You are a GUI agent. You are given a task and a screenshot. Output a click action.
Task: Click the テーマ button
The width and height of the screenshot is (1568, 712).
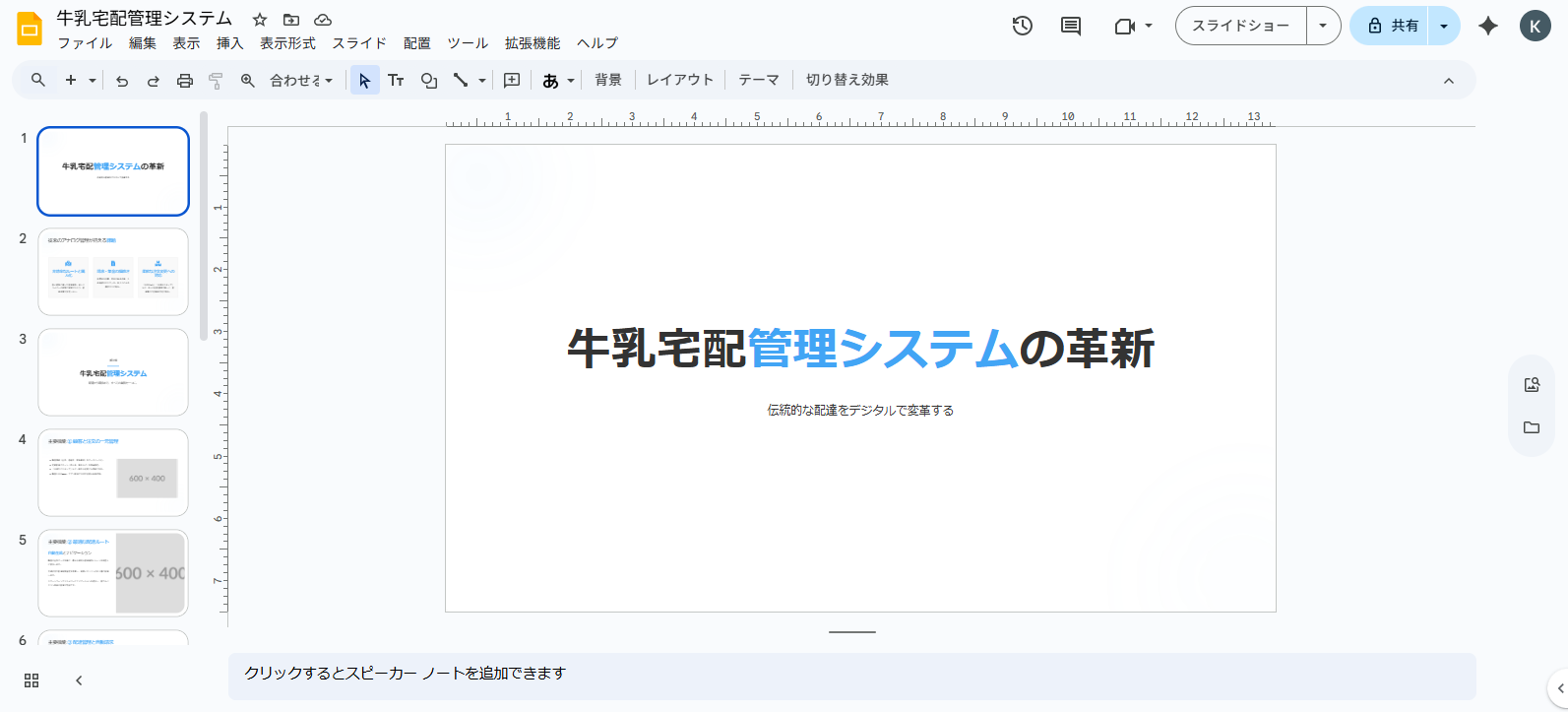click(758, 80)
